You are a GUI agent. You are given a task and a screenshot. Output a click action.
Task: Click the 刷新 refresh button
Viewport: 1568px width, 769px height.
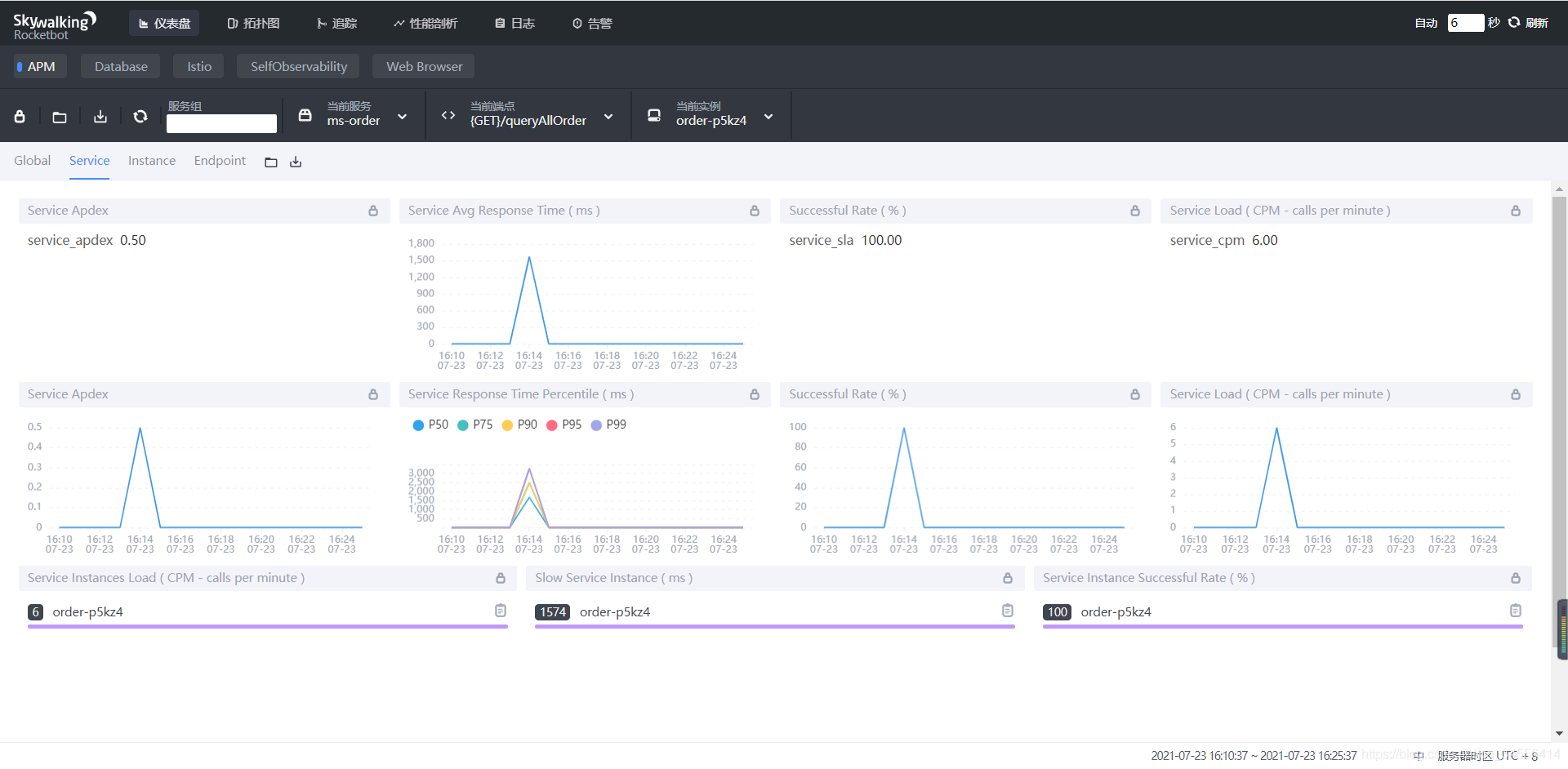[x=1528, y=23]
